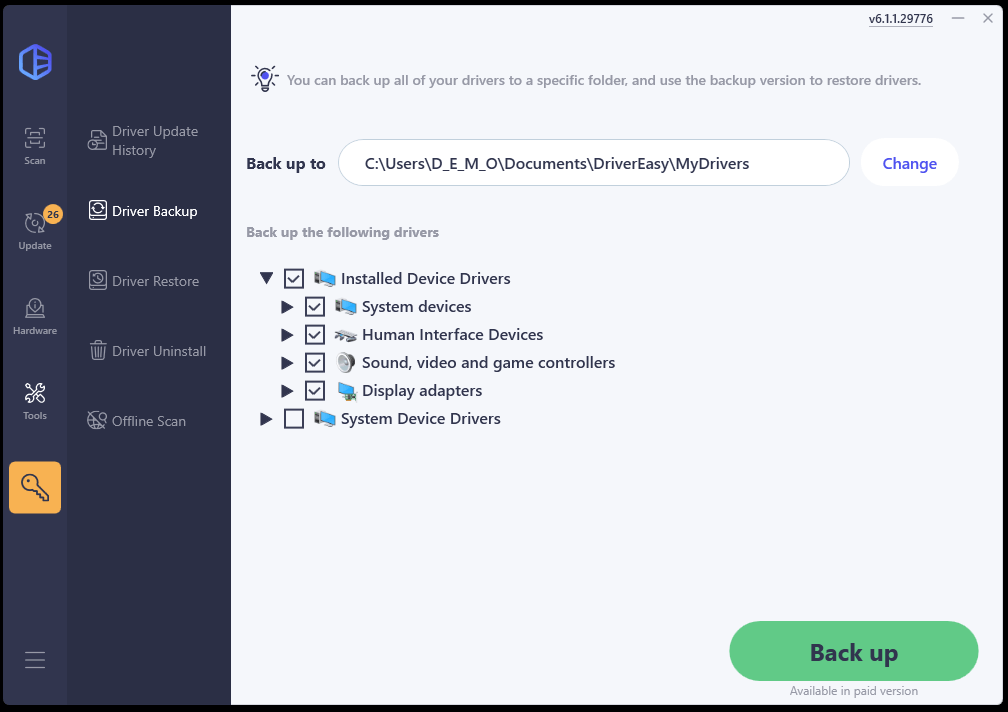This screenshot has width=1008, height=712.
Task: Open Driver Uninstall page
Action: pyautogui.click(x=147, y=351)
